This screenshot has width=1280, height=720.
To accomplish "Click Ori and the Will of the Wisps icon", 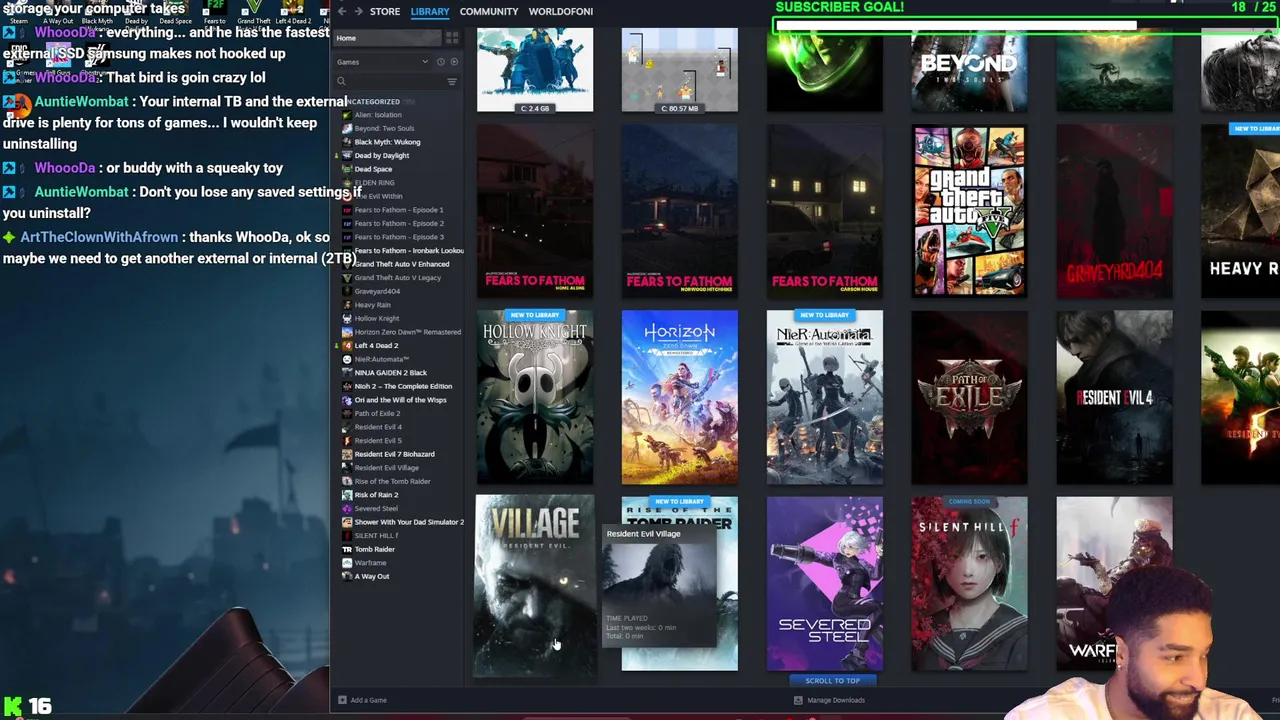I will coord(347,400).
